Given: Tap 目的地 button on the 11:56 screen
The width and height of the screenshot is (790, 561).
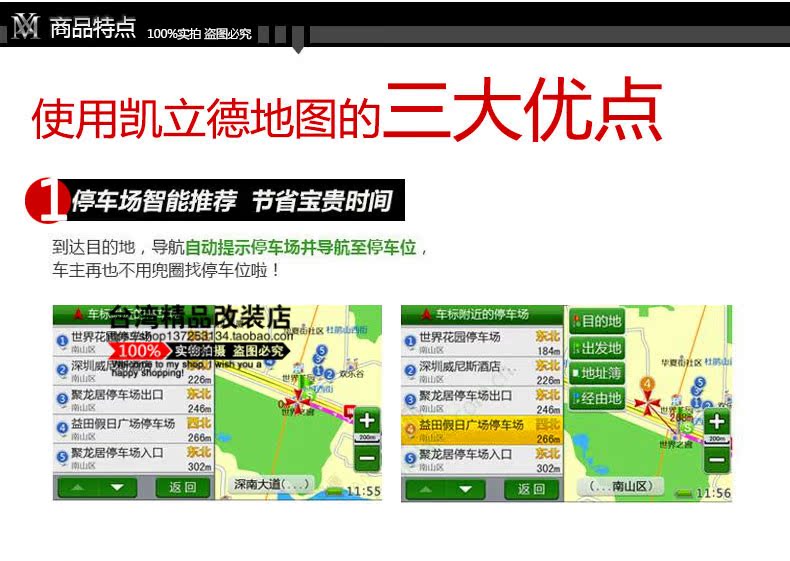Looking at the screenshot, I should pyautogui.click(x=597, y=321).
